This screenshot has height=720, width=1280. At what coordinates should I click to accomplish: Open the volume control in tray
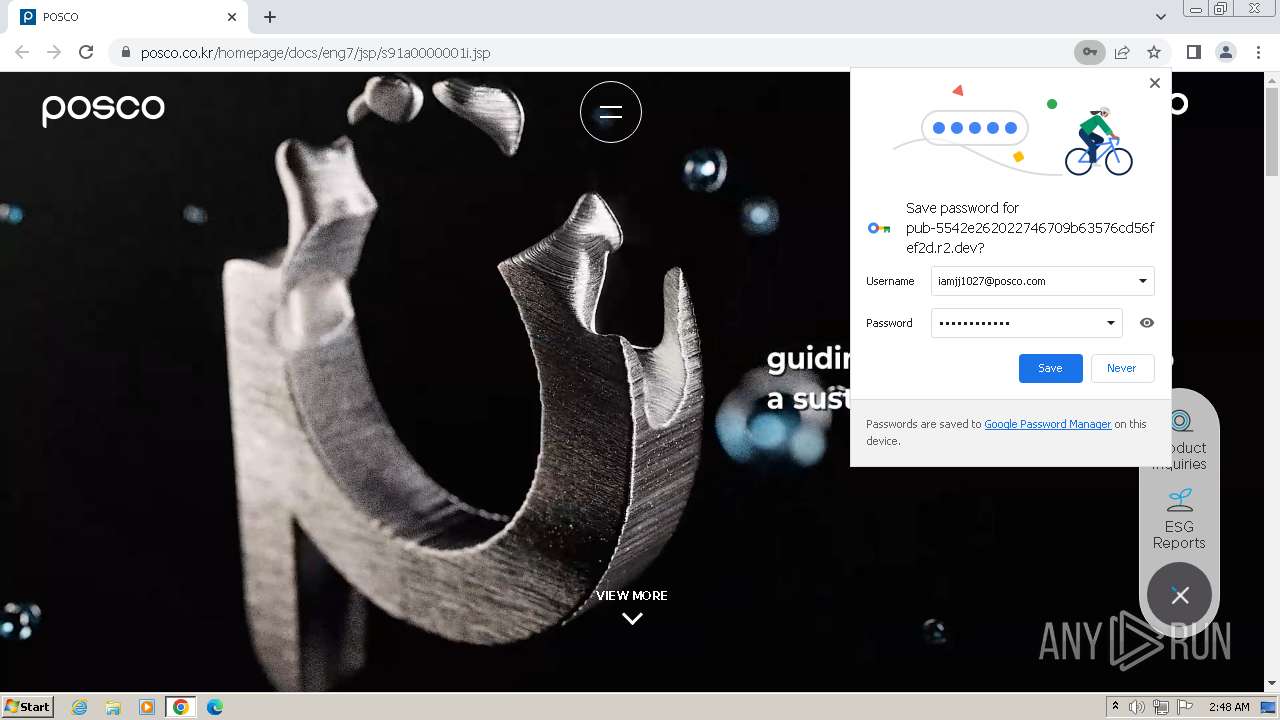pyautogui.click(x=1137, y=707)
